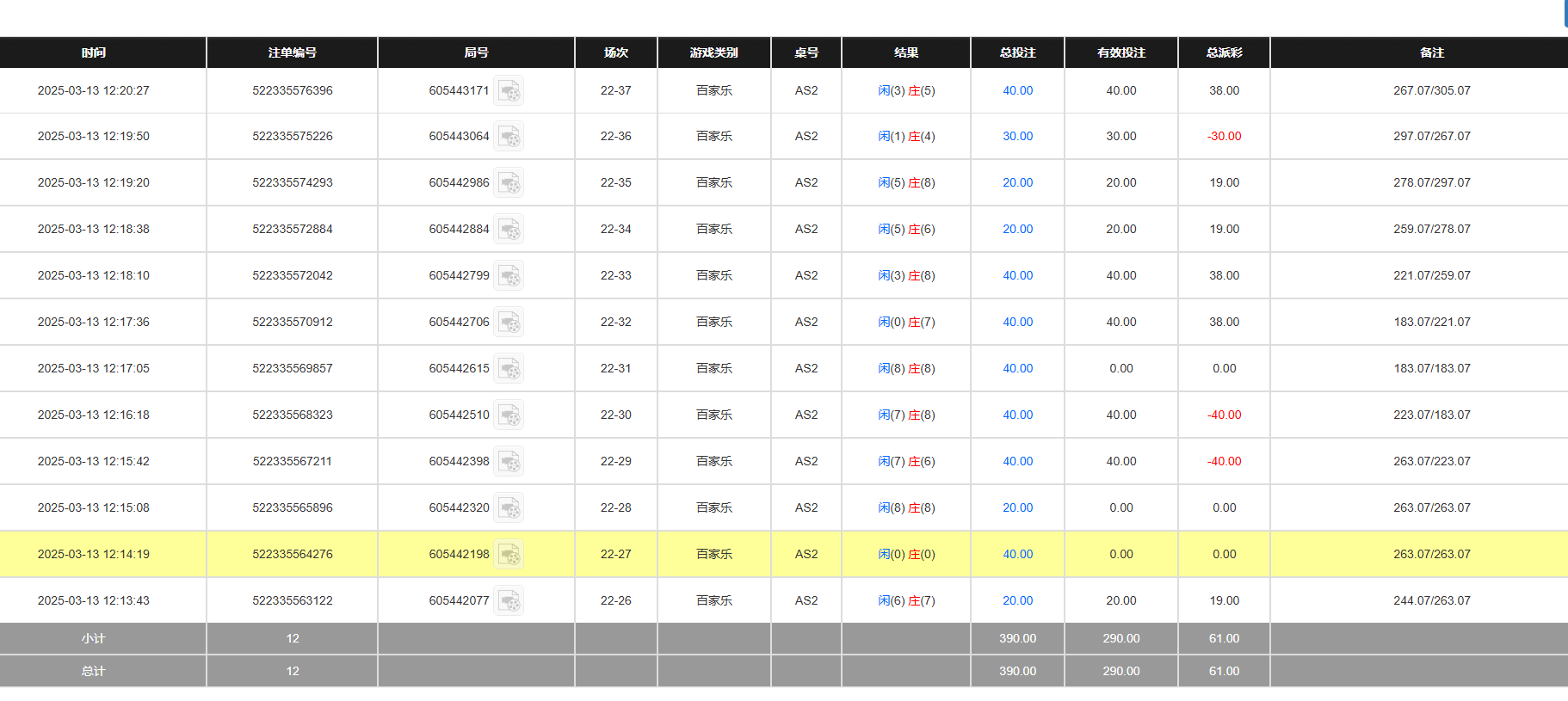Click replay icon next to round 605442320

pos(509,508)
